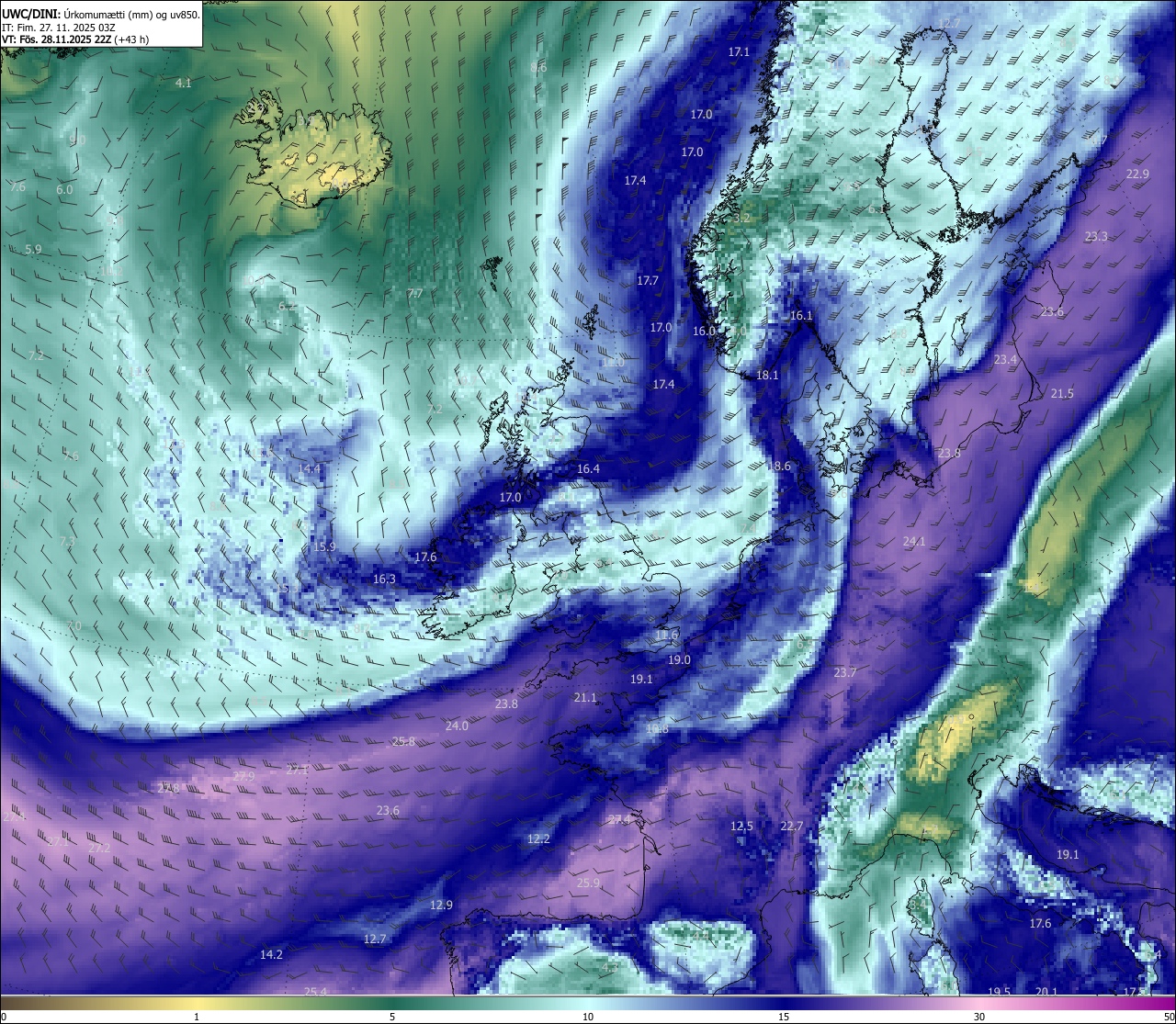The width and height of the screenshot is (1176, 1024).
Task: Select the 19.0 value label
Action: click(x=679, y=660)
